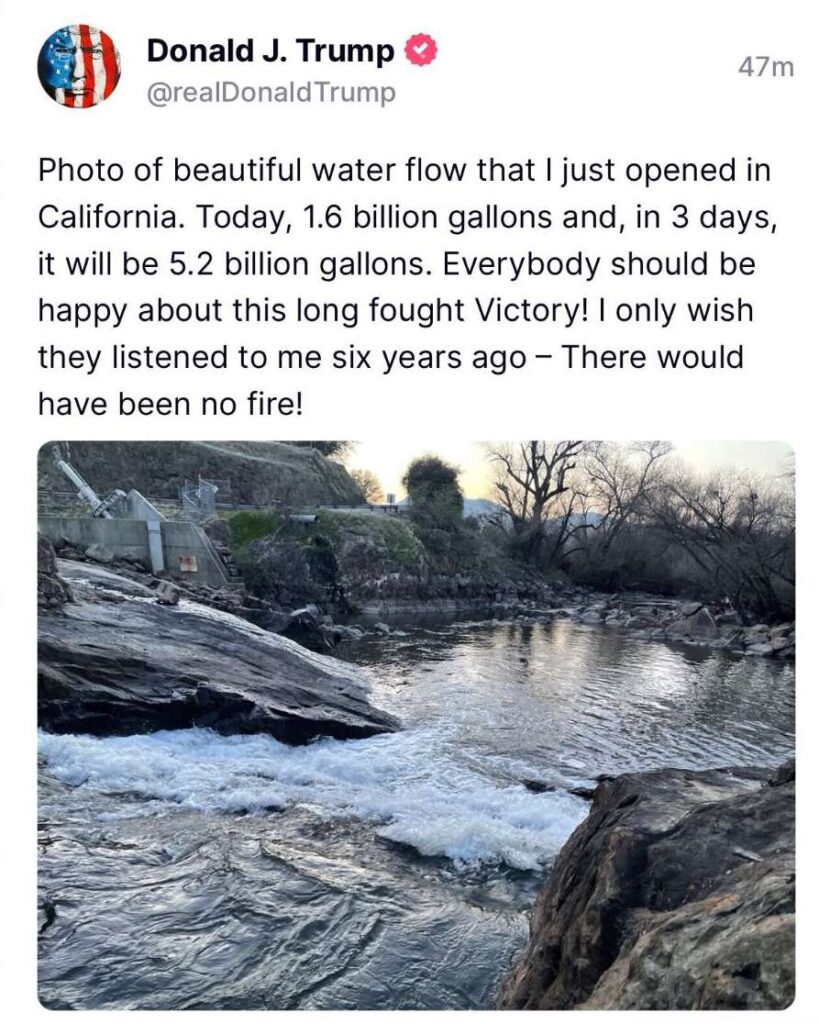Click the last line "have been no fire!"
This screenshot has width=819, height=1024.
[x=169, y=403]
